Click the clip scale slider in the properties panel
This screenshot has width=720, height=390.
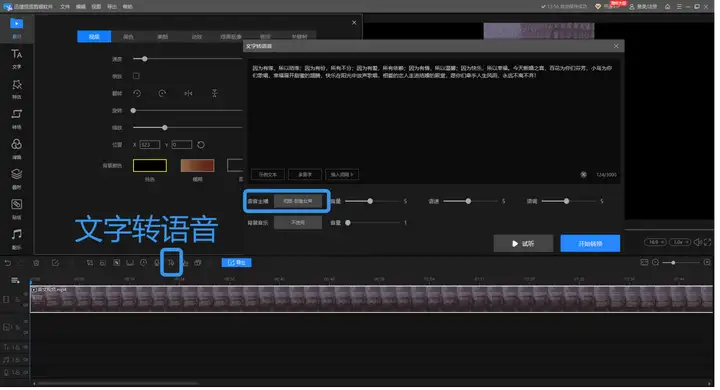tap(188, 128)
